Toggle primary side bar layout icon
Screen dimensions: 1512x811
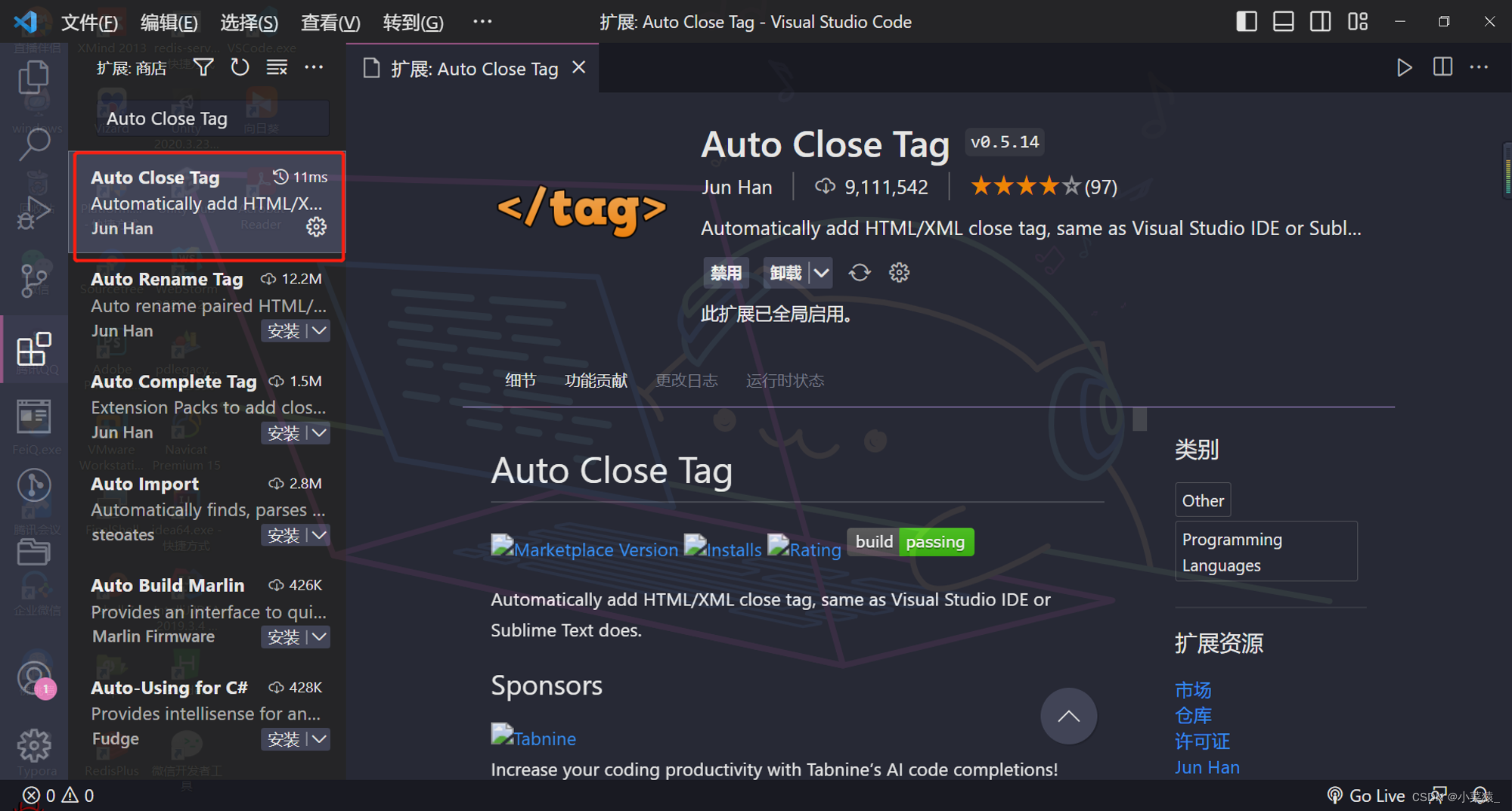[1247, 21]
